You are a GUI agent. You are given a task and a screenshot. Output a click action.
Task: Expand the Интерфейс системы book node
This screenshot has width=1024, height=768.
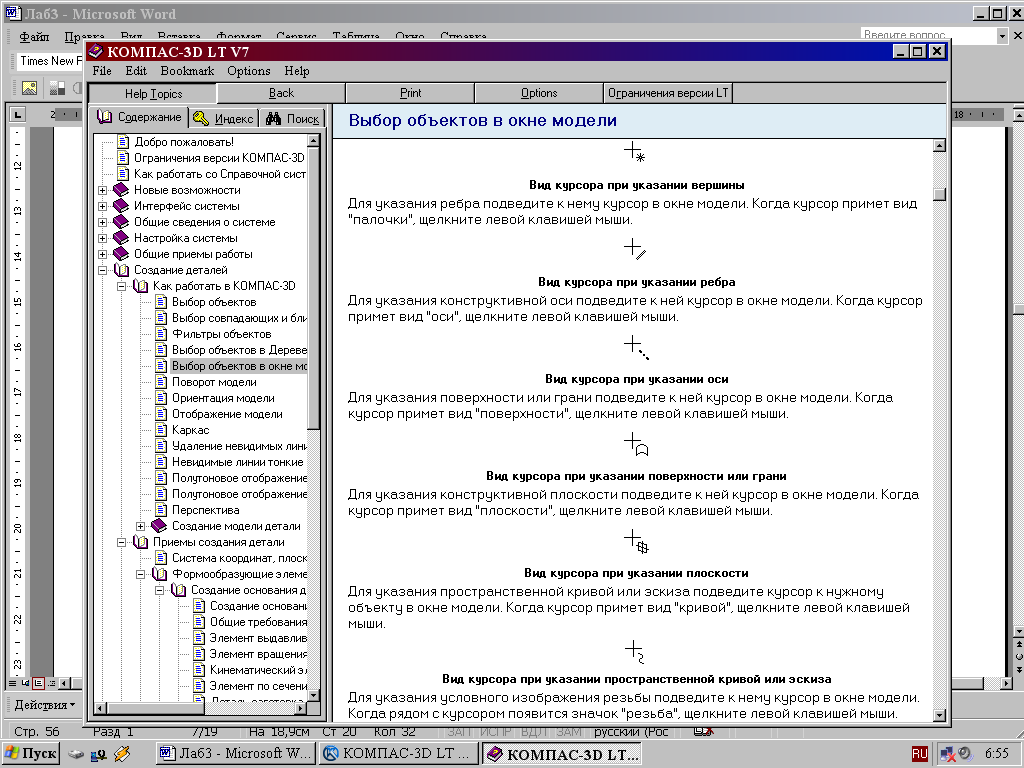(103, 206)
